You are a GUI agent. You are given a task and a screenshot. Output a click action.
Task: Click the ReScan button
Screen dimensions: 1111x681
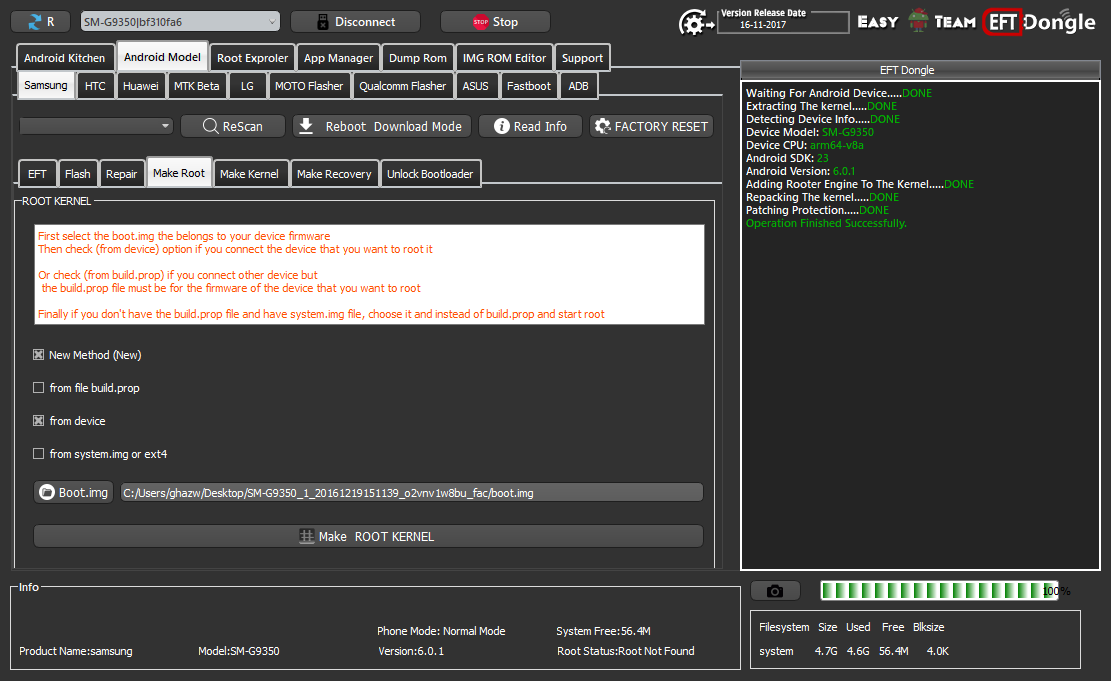click(232, 126)
